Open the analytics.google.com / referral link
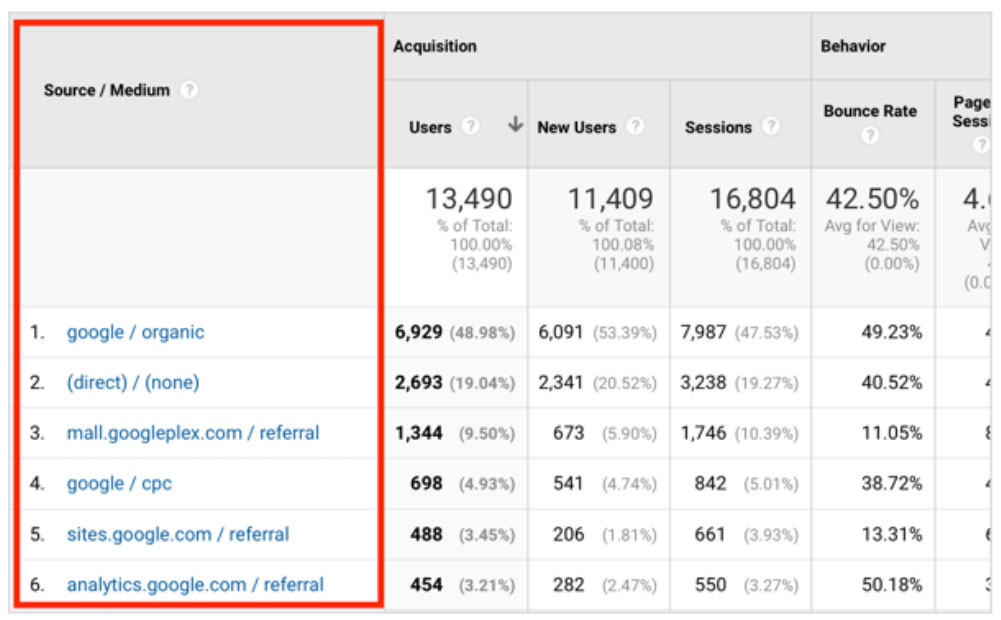The width and height of the screenshot is (1001, 620). (196, 585)
